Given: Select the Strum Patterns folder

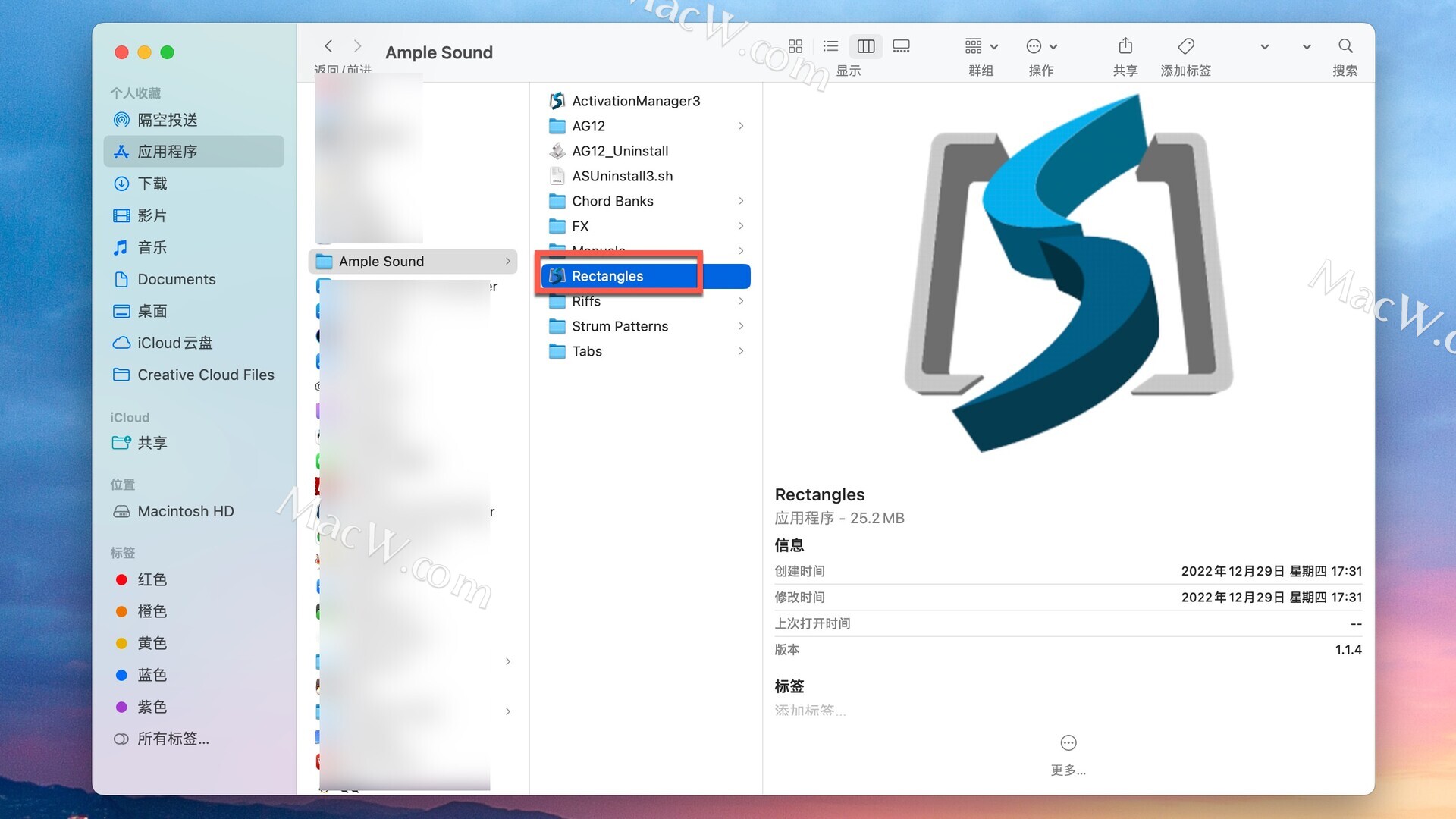Looking at the screenshot, I should [646, 326].
